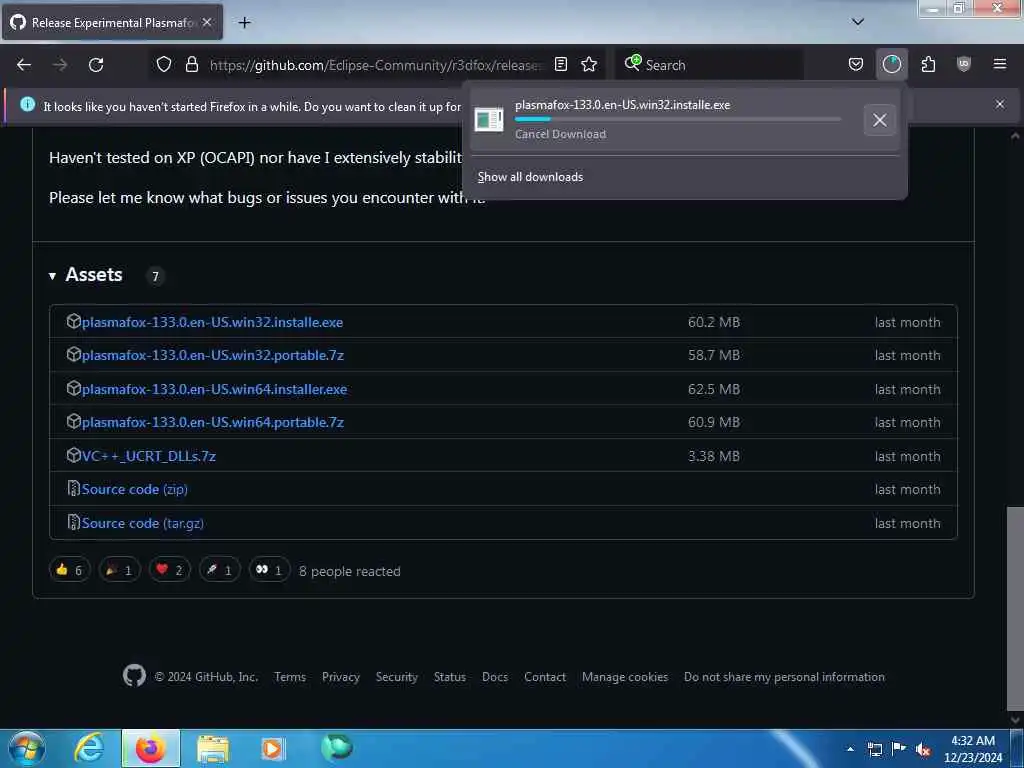Click the GitHub logo in footer

pyautogui.click(x=134, y=676)
